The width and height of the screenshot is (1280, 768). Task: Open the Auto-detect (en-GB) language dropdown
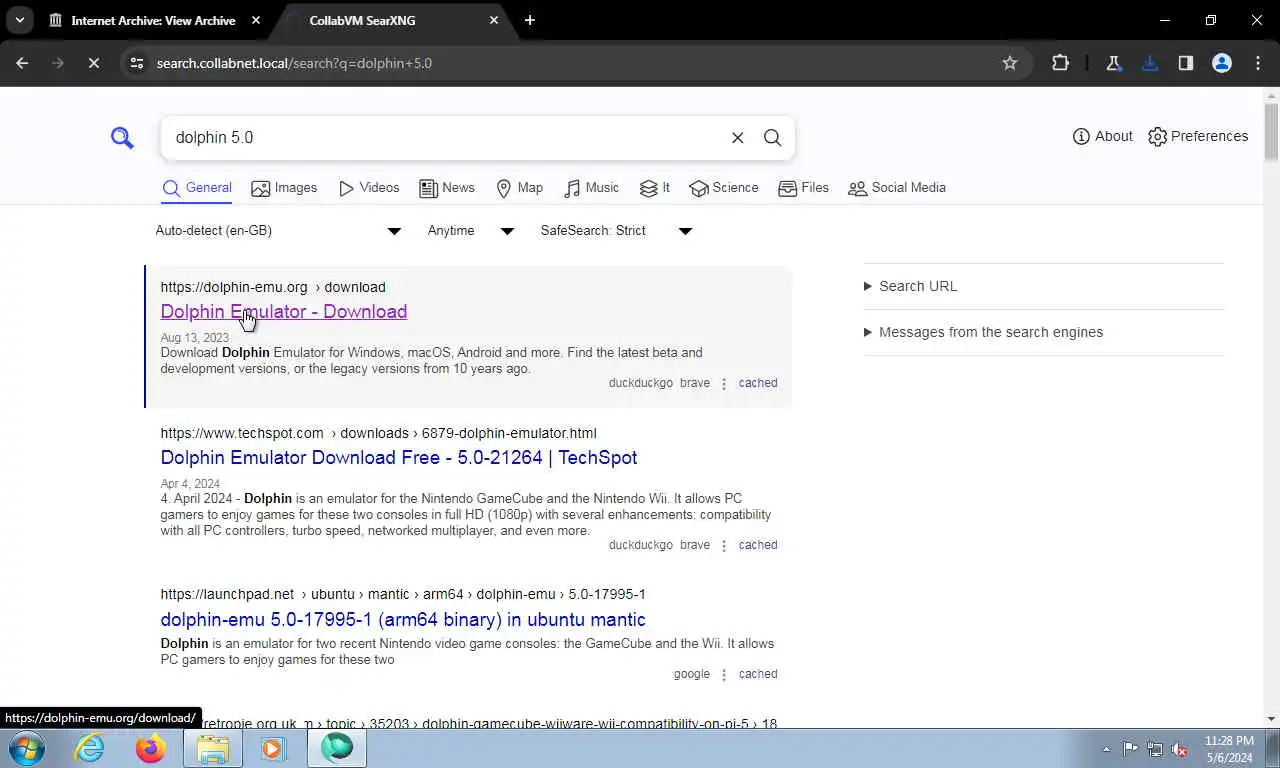(278, 231)
